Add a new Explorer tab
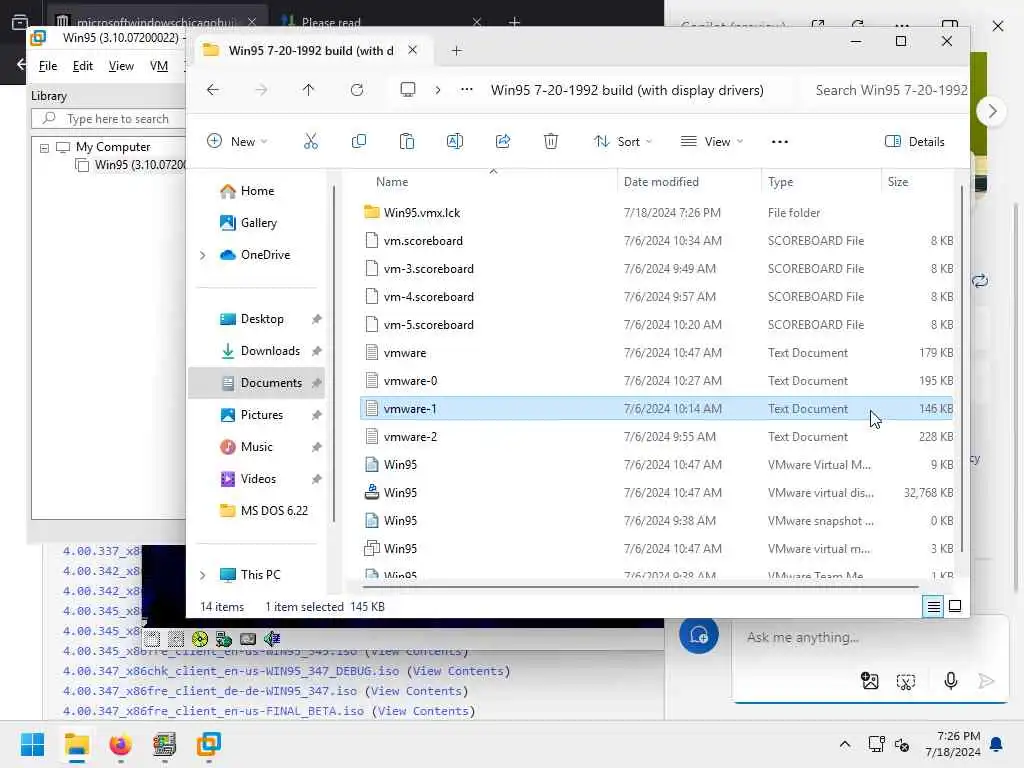Screen dimensions: 1024x768 (456, 50)
